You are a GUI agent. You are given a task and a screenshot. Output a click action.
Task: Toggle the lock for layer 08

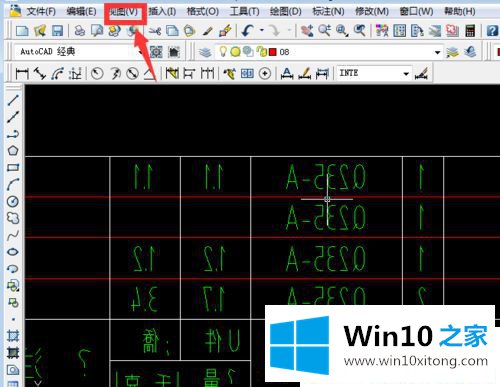pos(262,52)
